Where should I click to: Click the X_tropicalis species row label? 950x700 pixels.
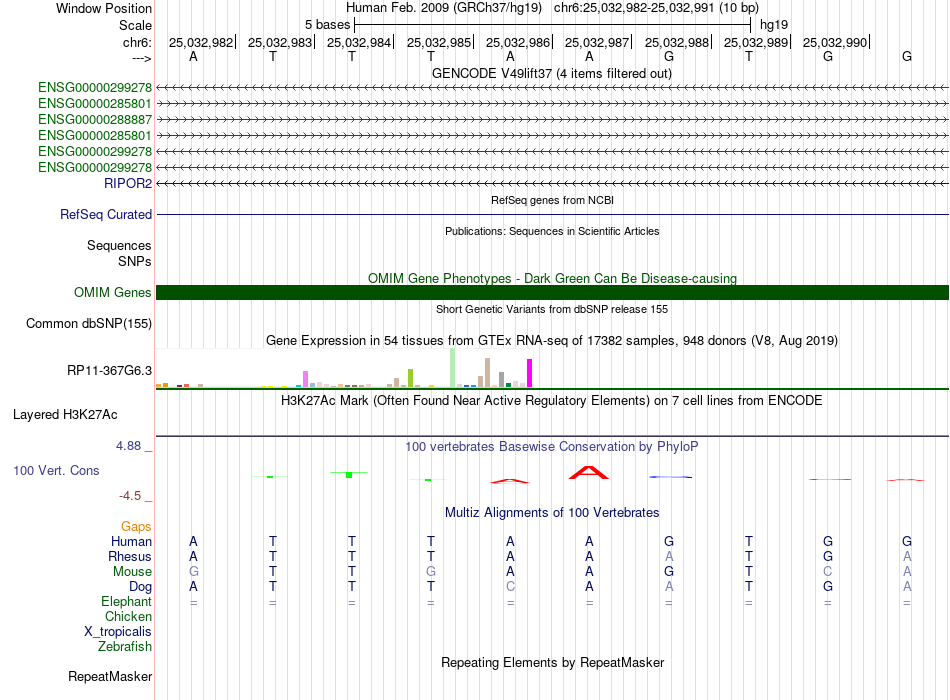coord(118,632)
